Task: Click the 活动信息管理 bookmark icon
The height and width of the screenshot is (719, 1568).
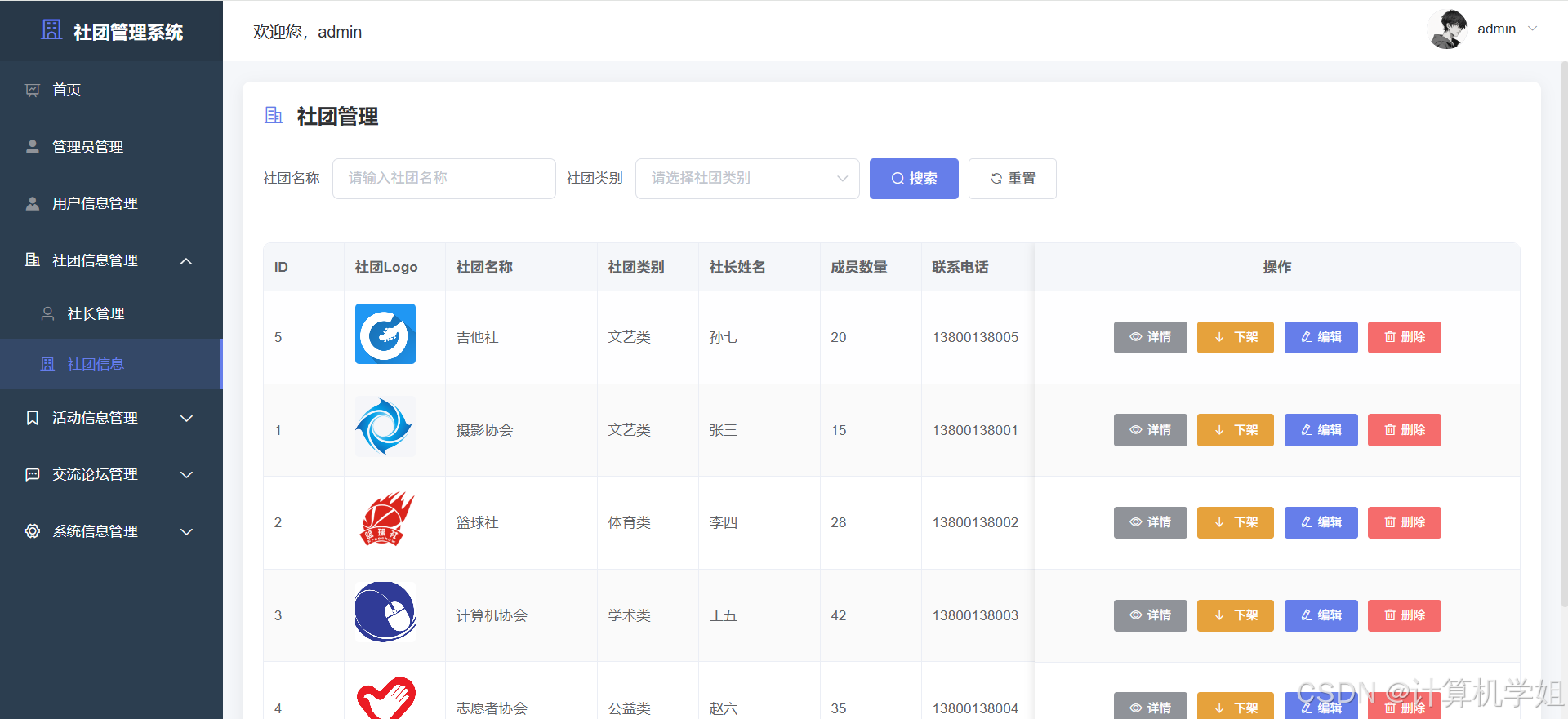Action: tap(33, 418)
